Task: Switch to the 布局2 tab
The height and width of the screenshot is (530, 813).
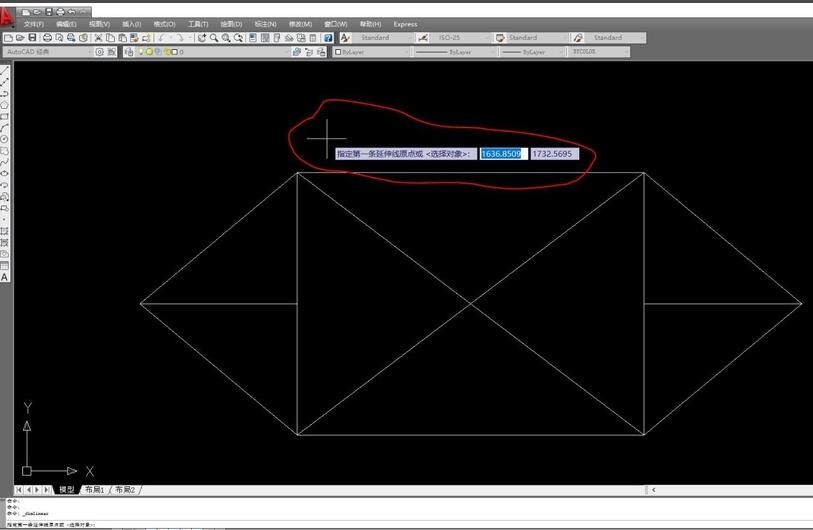Action: coord(125,490)
